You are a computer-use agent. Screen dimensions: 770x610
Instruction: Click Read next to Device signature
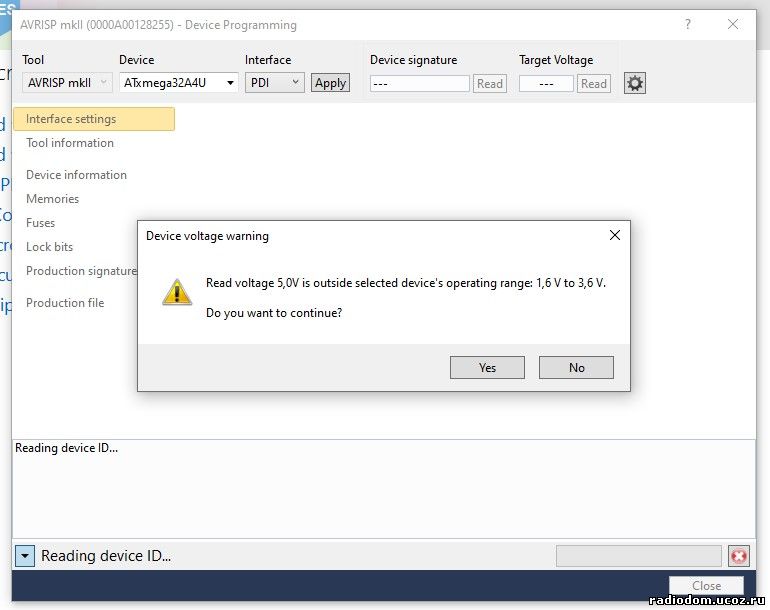(x=490, y=84)
